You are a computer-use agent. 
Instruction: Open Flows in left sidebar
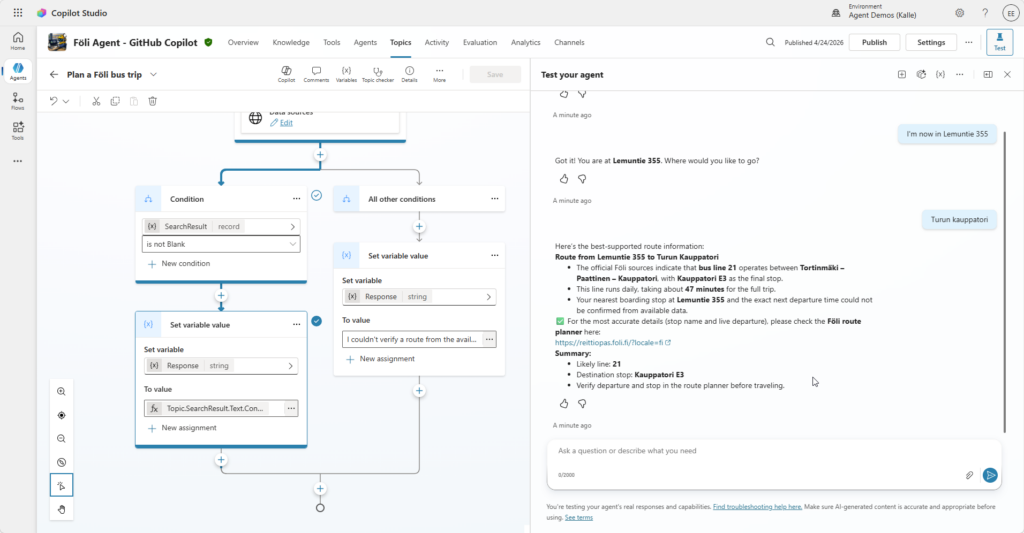18,101
